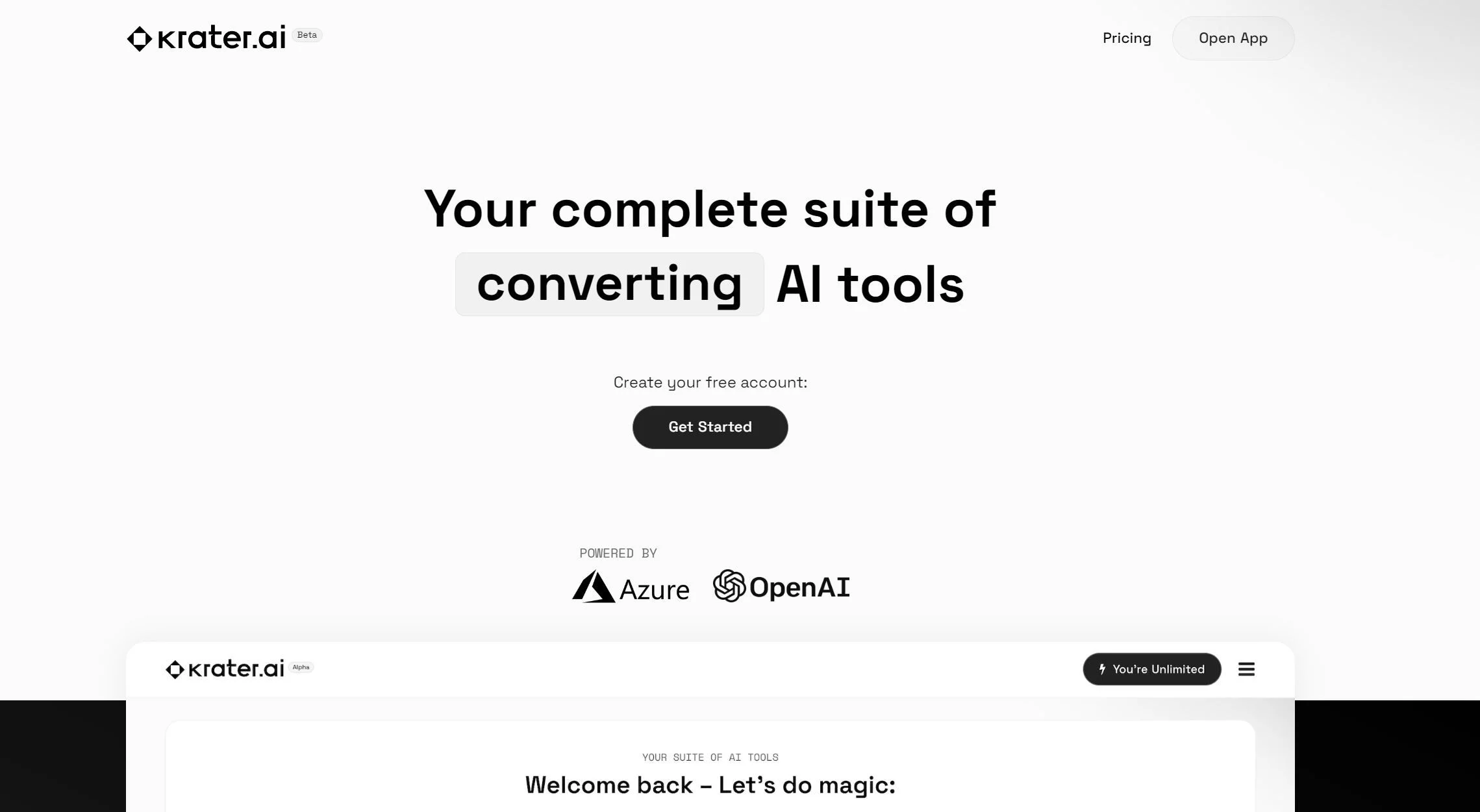This screenshot has width=1480, height=812.
Task: Select the AI tools highlighted text
Action: (x=610, y=284)
